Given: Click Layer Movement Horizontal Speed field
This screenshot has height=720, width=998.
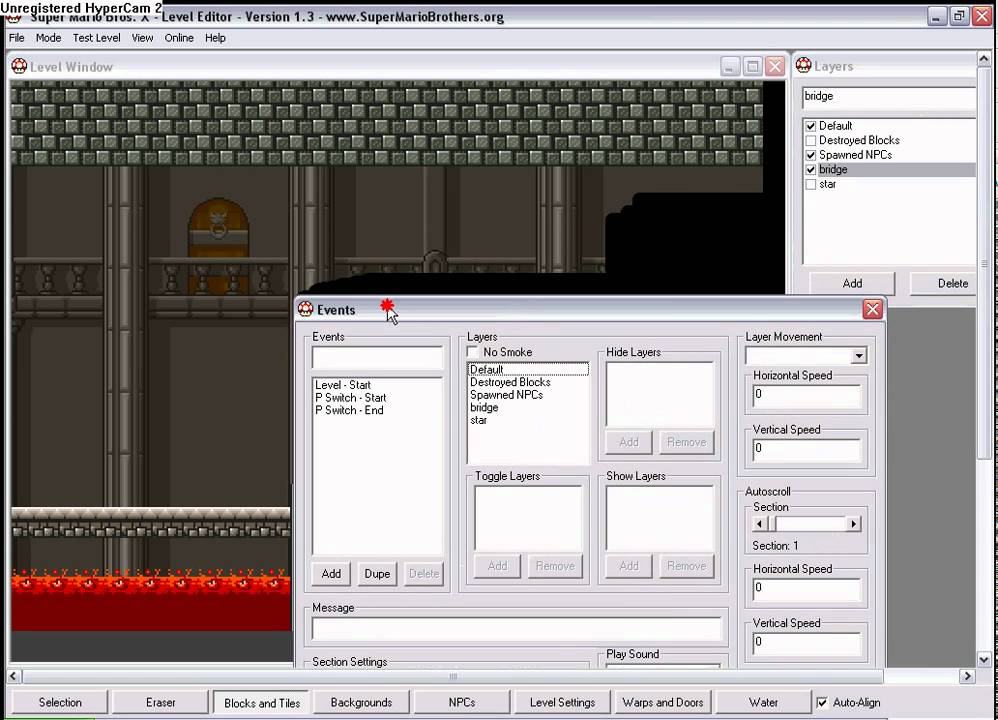Looking at the screenshot, I should click(806, 395).
